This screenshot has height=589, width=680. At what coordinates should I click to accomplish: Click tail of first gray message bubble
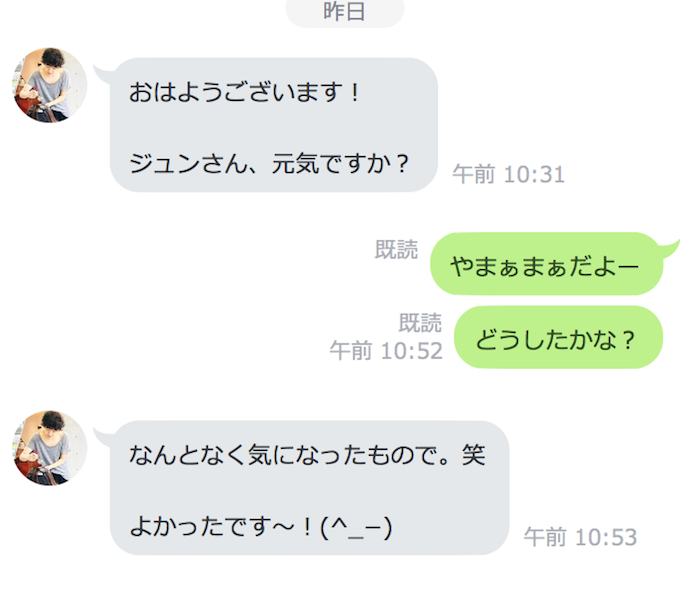[x=102, y=74]
